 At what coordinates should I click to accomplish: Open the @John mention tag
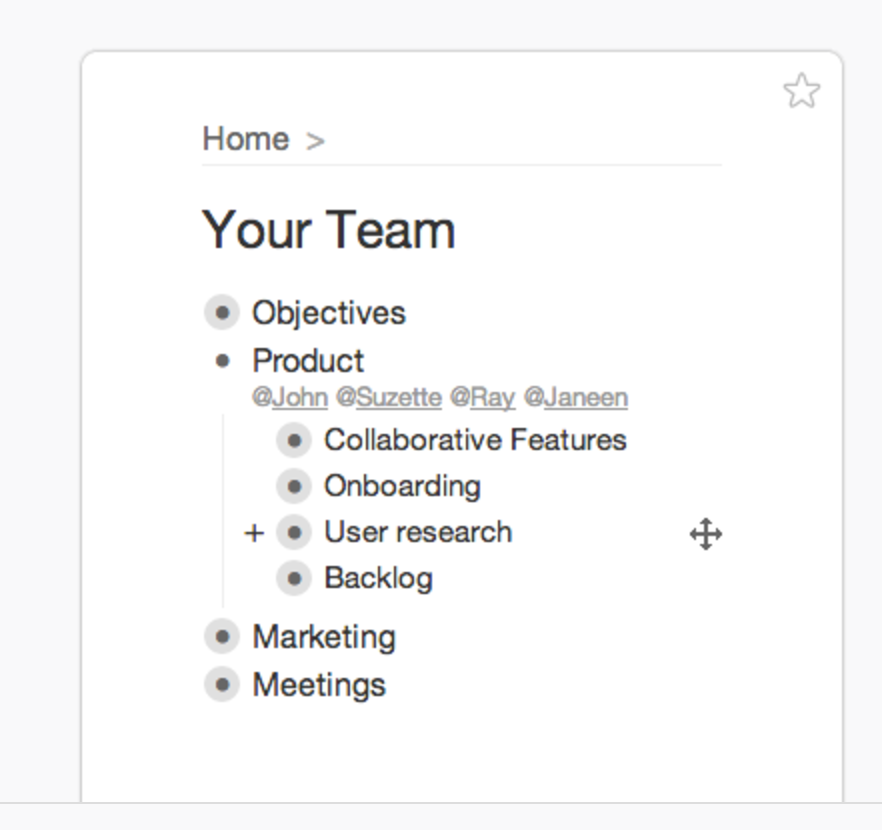(290, 398)
